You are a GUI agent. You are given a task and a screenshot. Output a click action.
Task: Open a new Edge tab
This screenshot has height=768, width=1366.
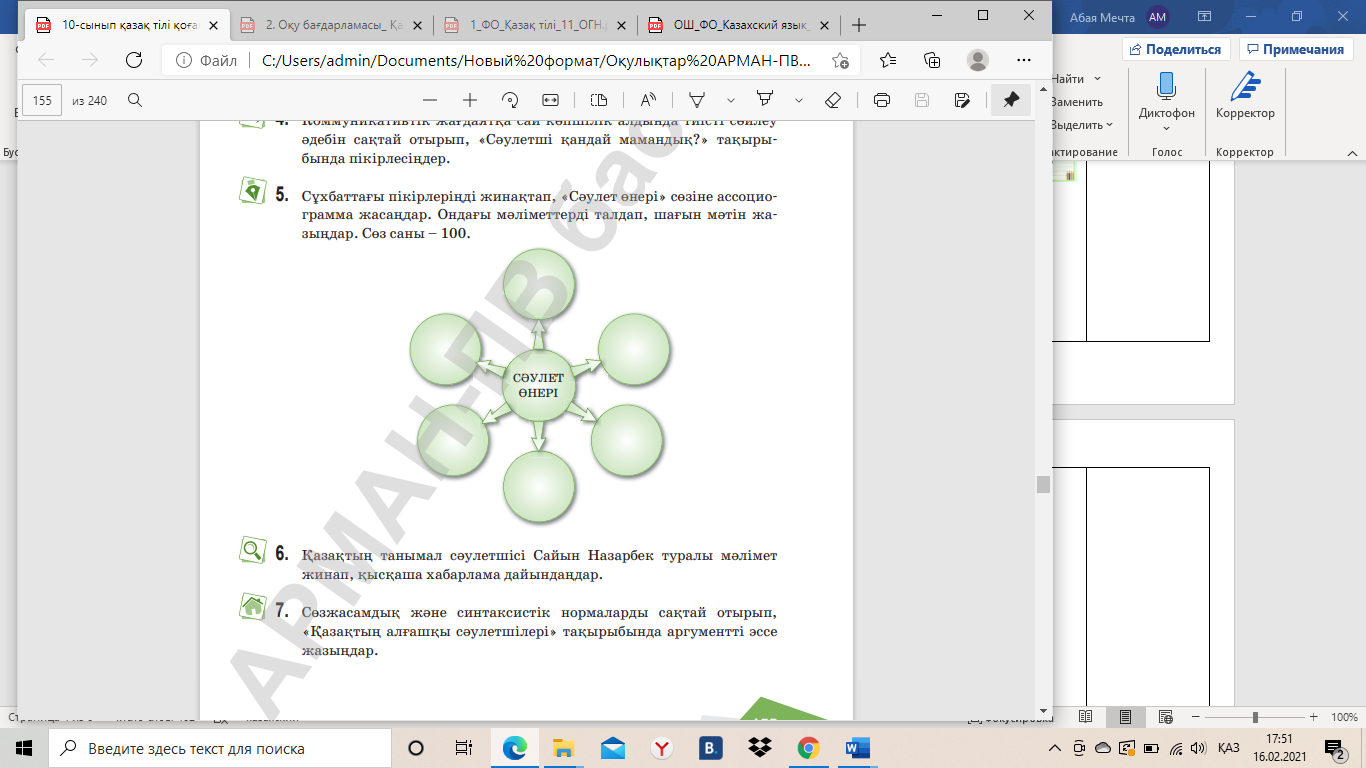pos(858,25)
